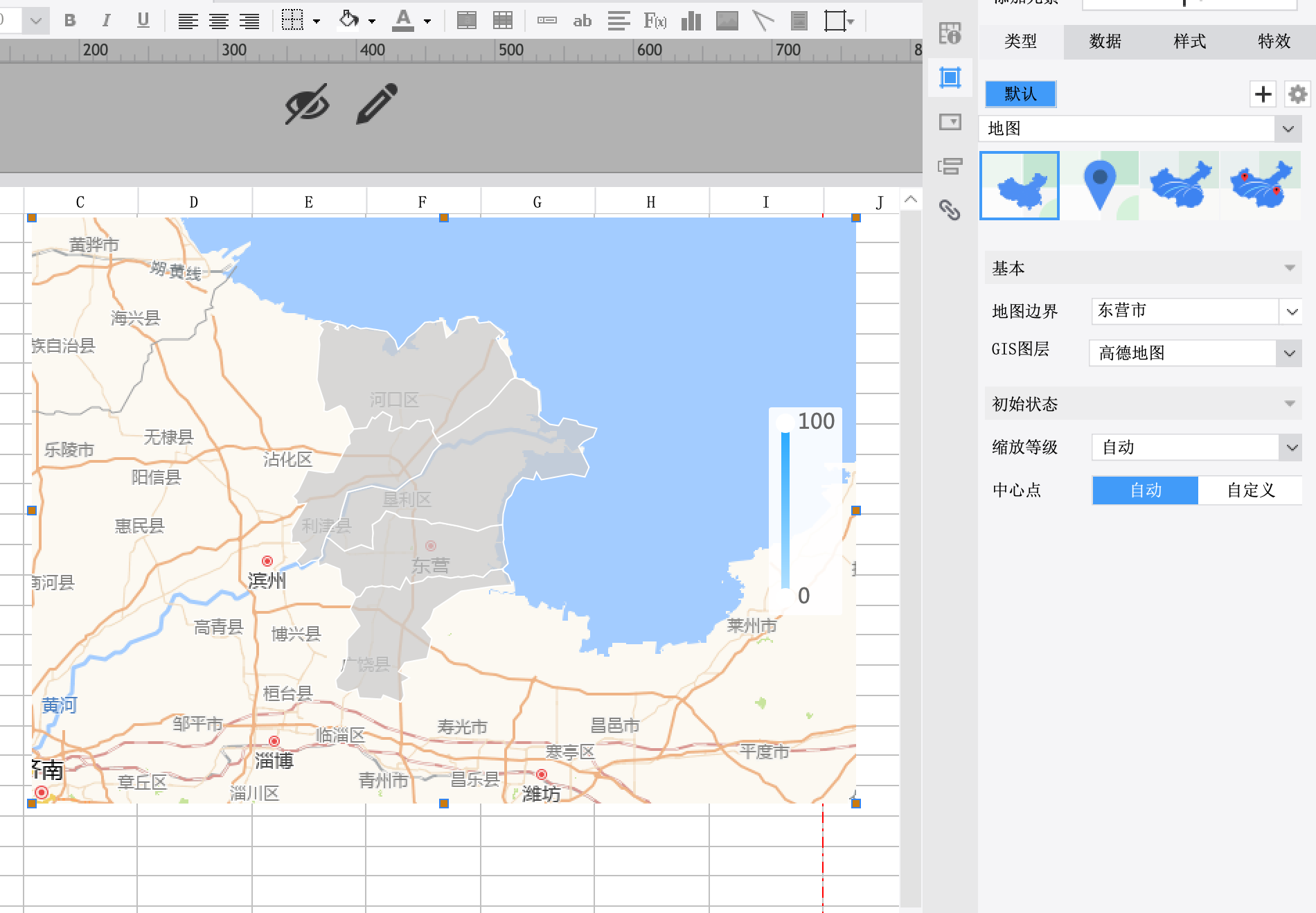
Task: Click the cell border icon
Action: pos(292,21)
